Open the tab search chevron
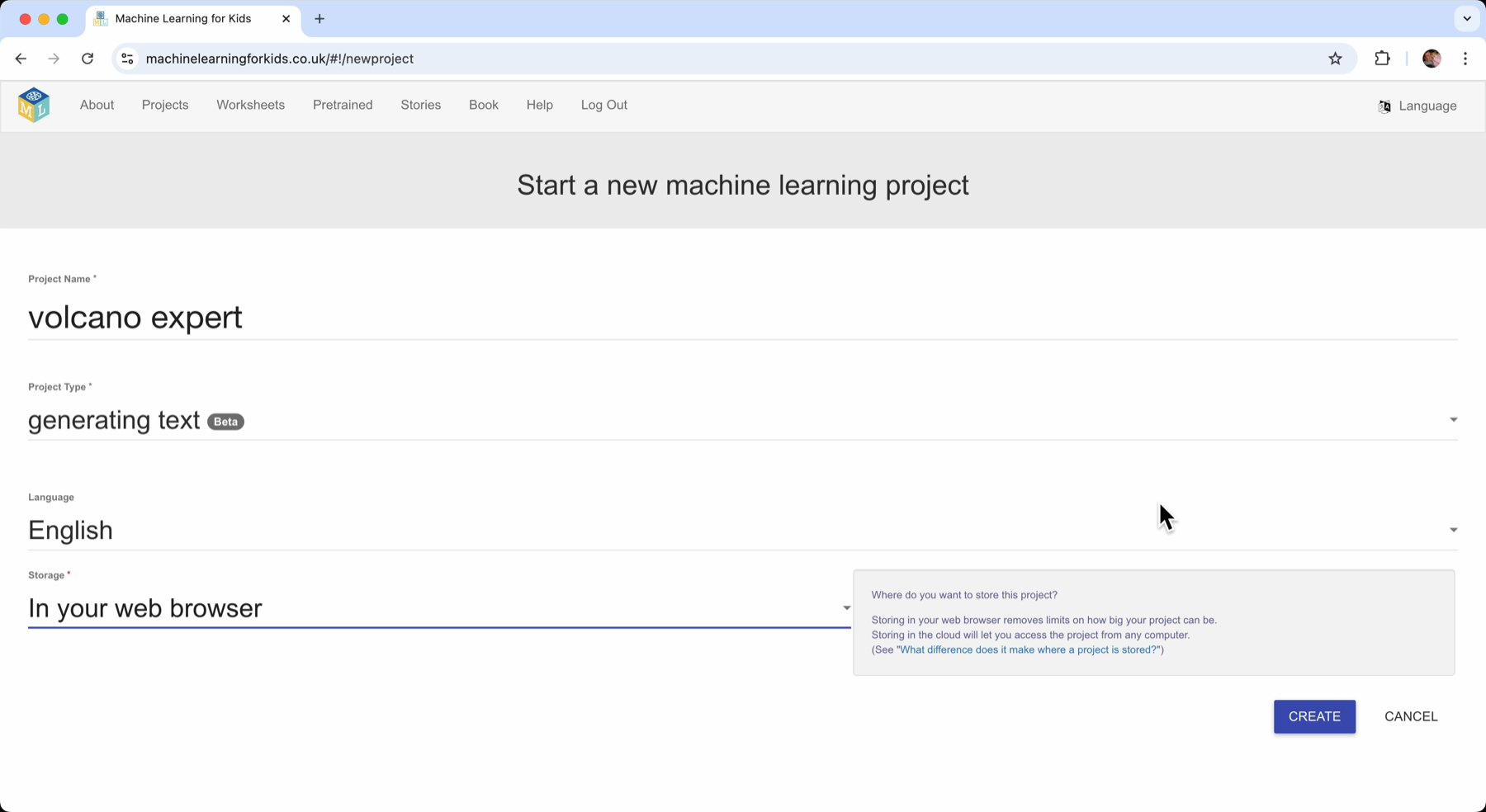This screenshot has width=1486, height=812. tap(1466, 19)
